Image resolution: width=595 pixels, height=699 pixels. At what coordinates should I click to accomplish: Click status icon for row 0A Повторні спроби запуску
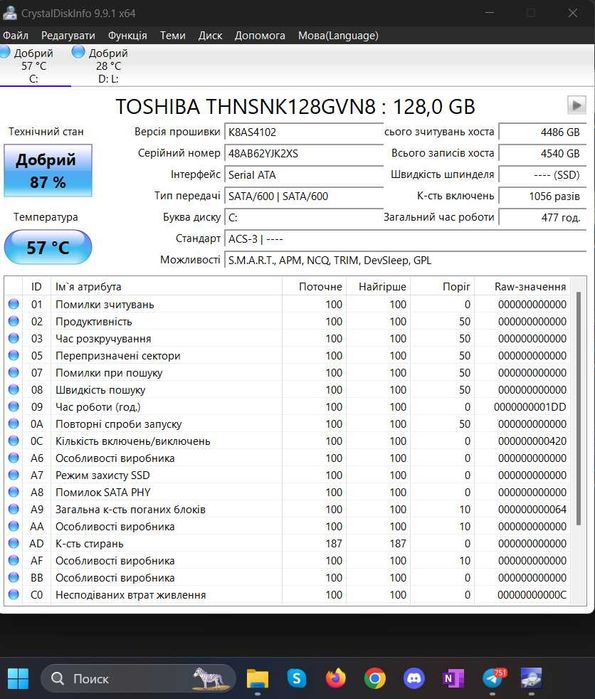pyautogui.click(x=13, y=424)
